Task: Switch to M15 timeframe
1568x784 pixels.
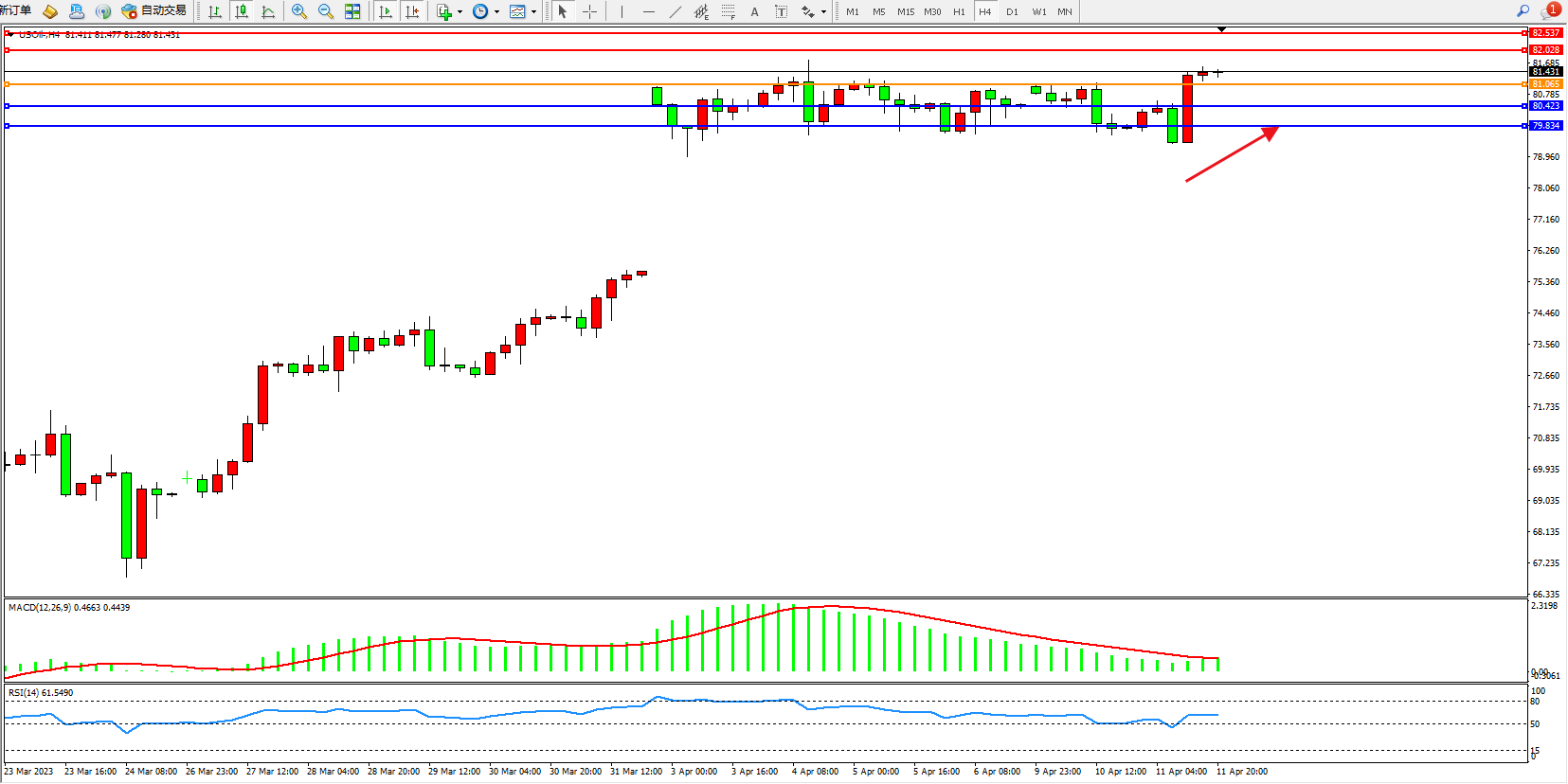Action: 906,11
